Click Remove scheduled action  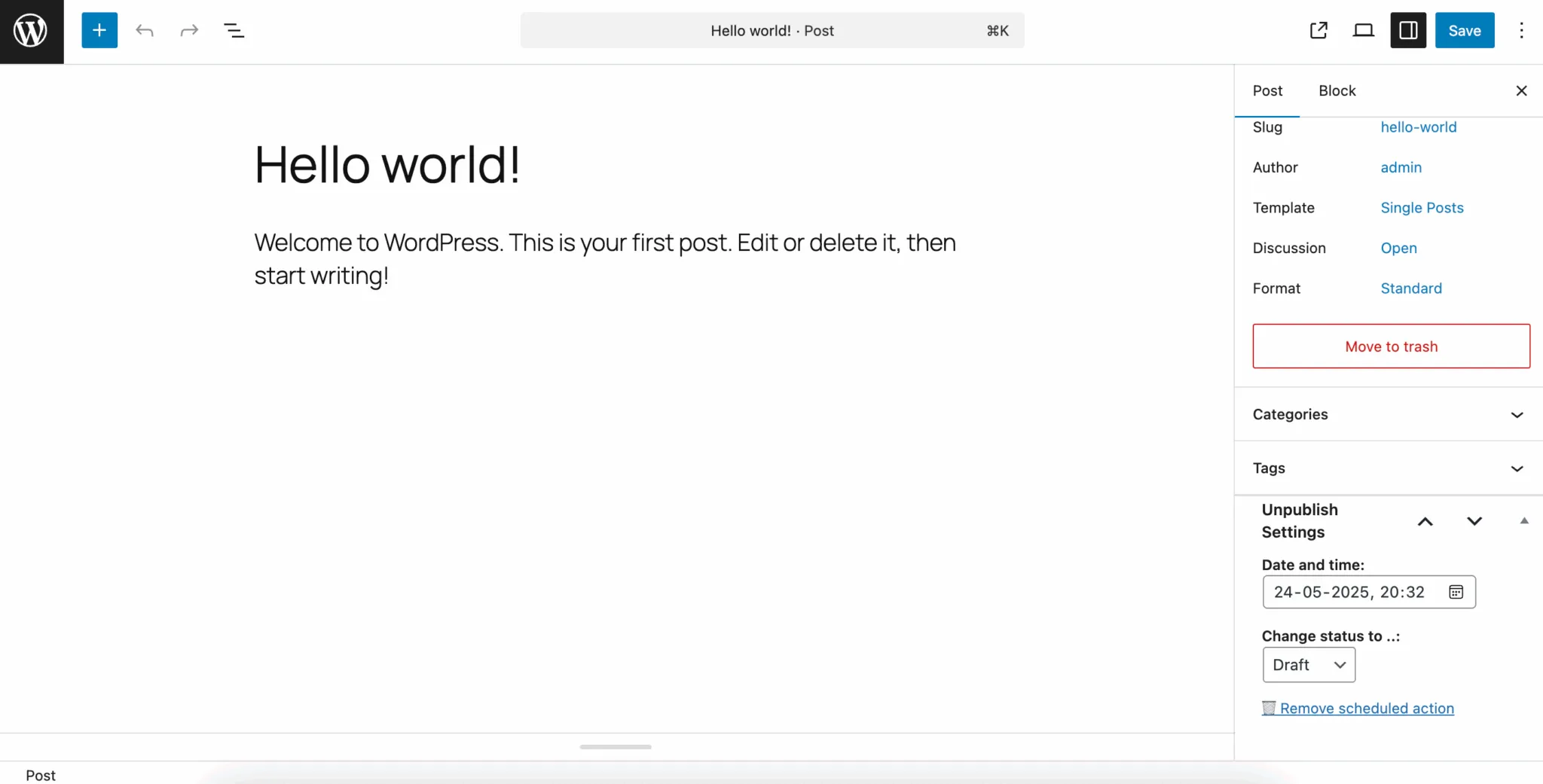coord(1367,708)
